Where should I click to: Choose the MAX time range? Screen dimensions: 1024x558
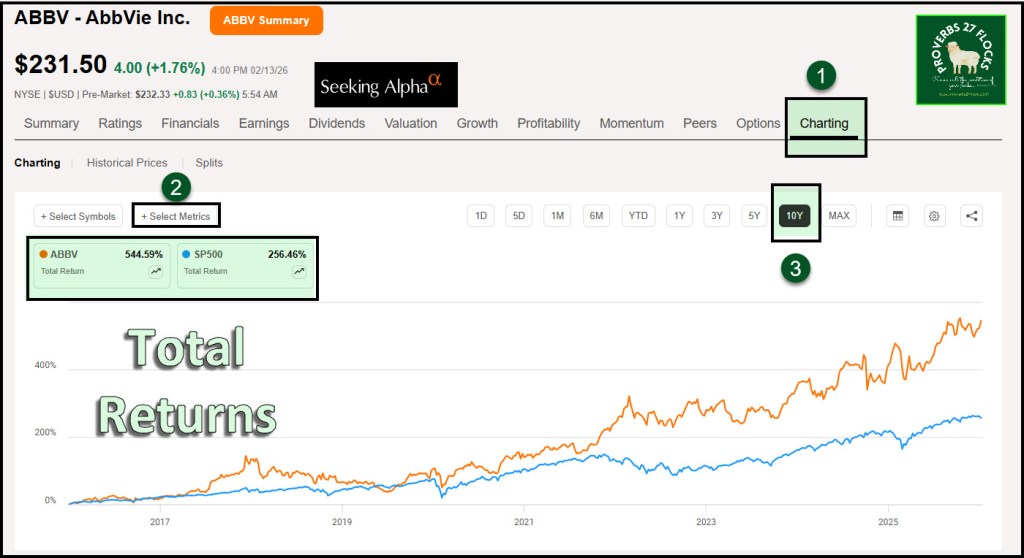click(839, 216)
